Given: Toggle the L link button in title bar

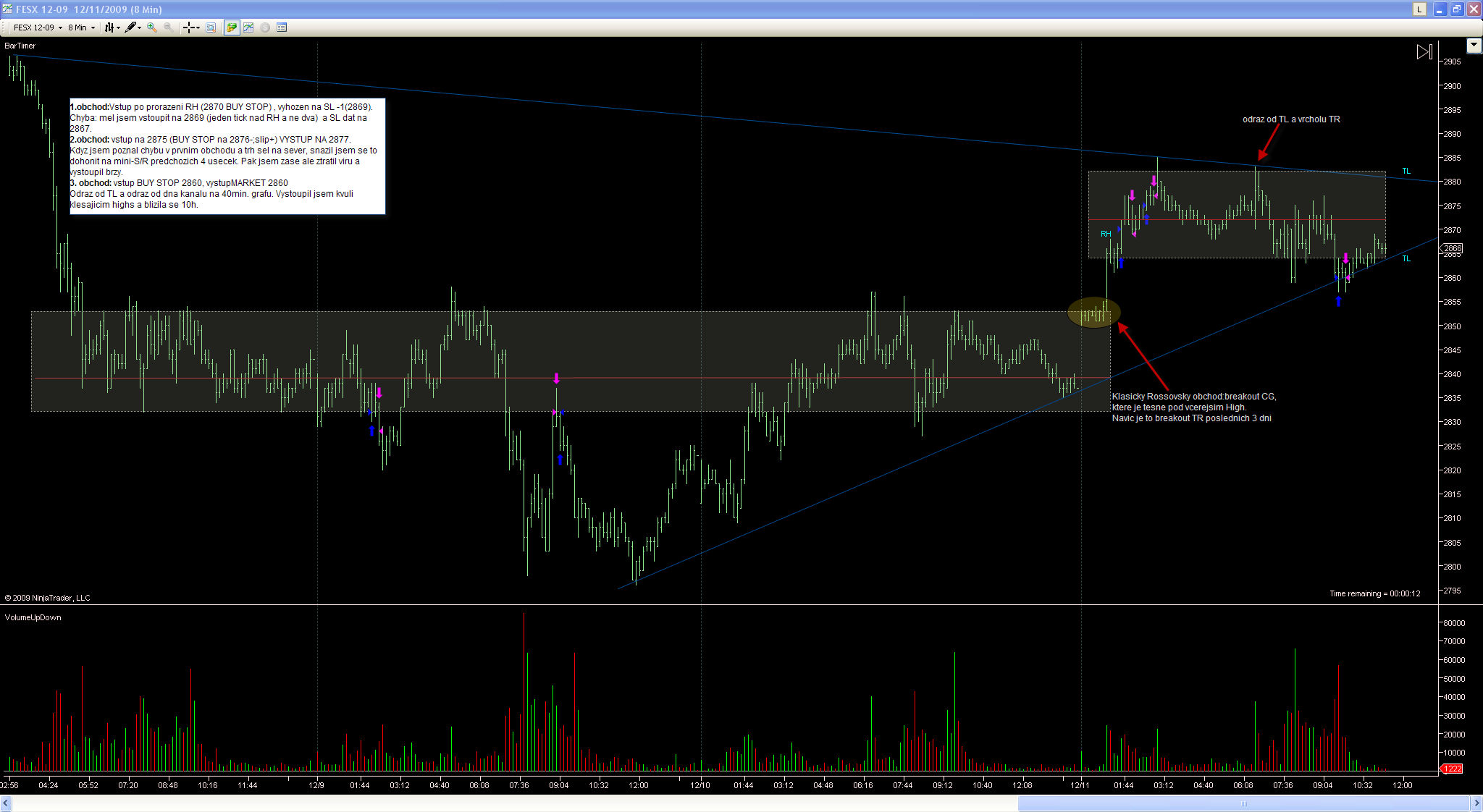Looking at the screenshot, I should (x=1419, y=9).
